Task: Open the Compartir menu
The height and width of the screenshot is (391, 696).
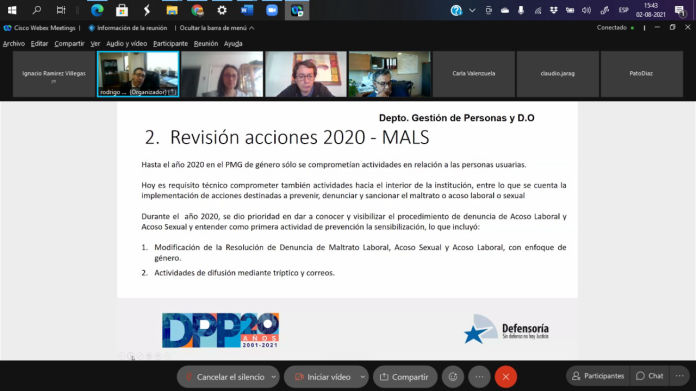Action: (69, 43)
